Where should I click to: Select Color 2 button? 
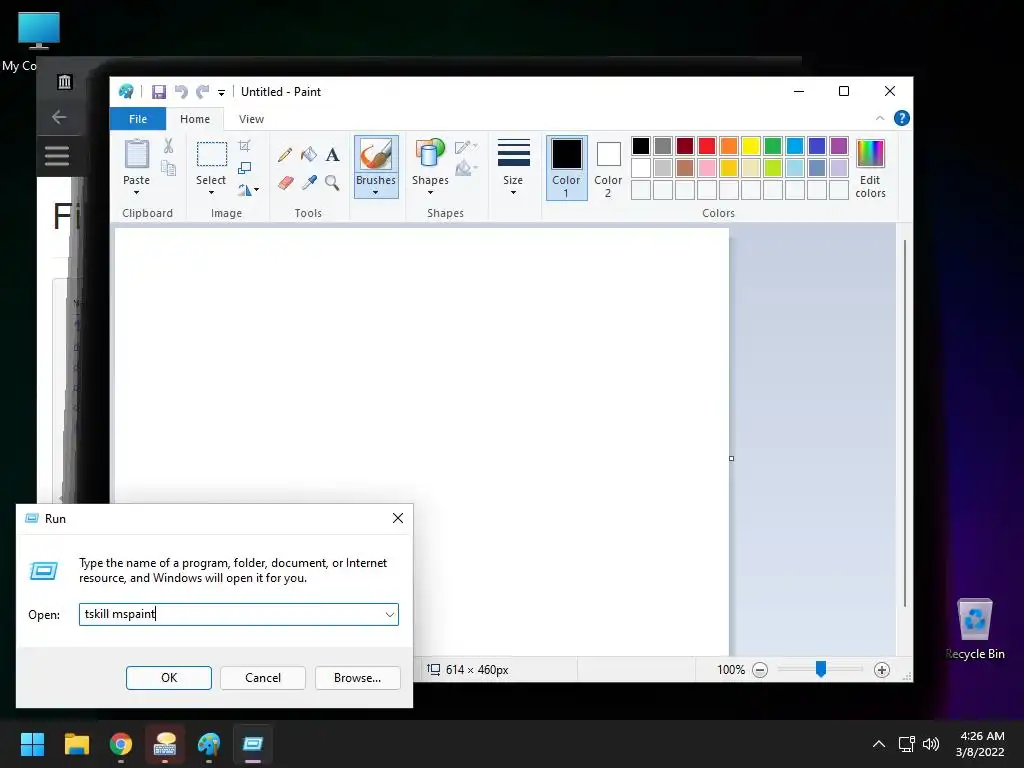click(x=608, y=168)
